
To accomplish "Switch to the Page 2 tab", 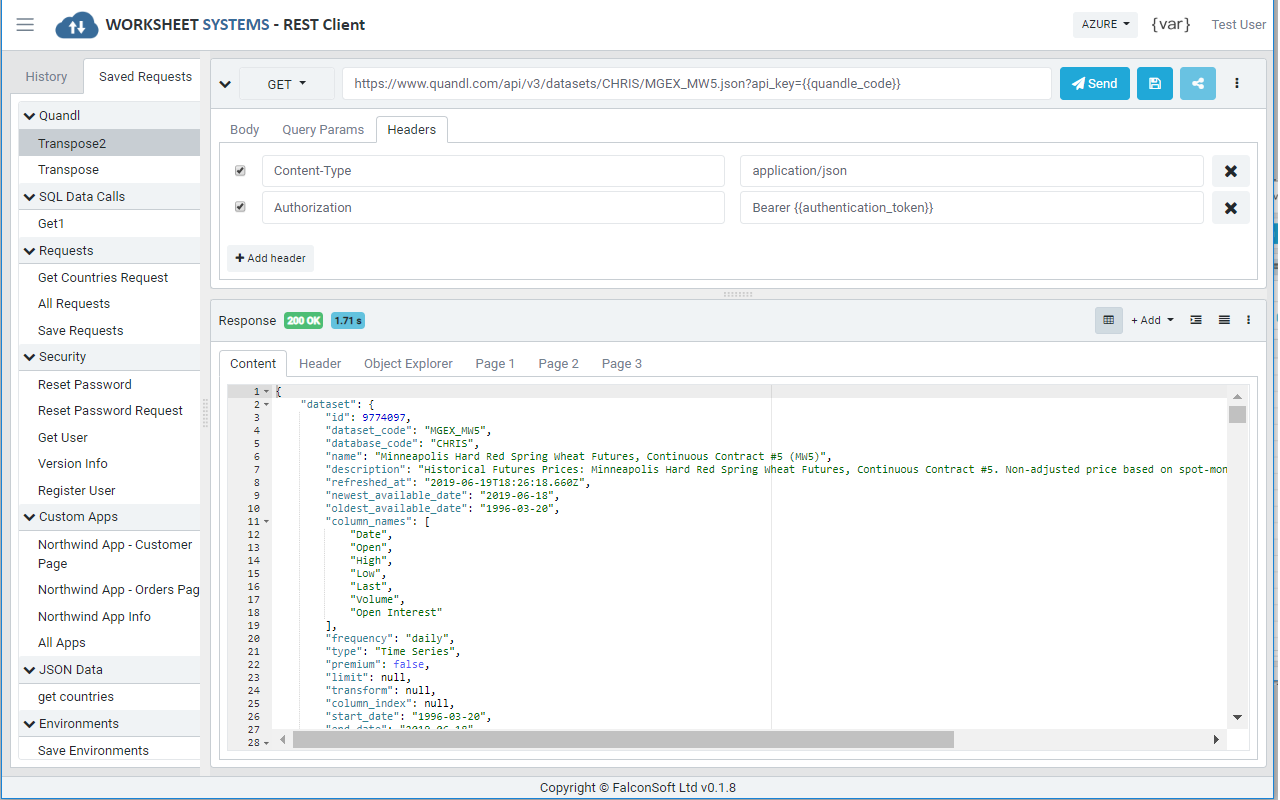I will pos(558,363).
